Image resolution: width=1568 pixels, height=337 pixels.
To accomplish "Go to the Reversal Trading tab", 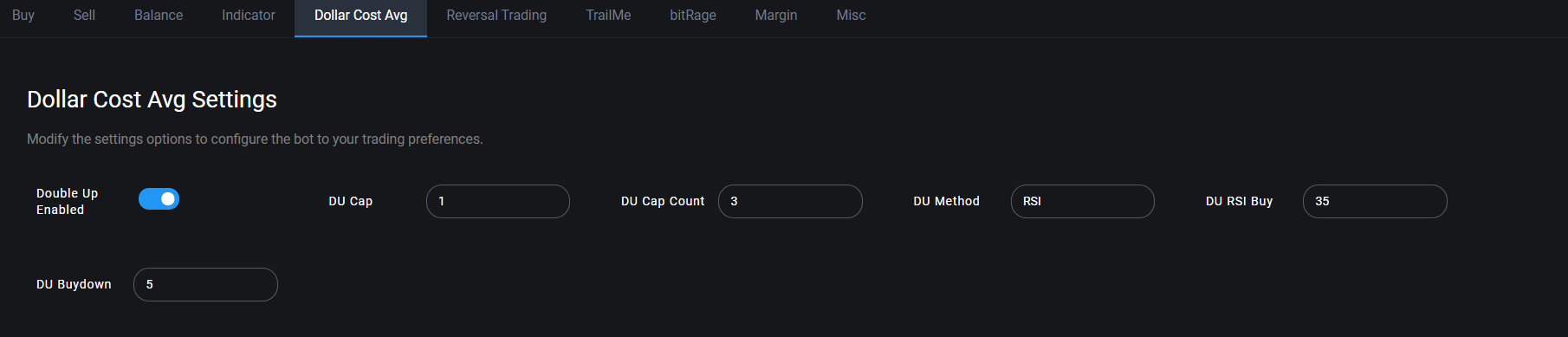I will pyautogui.click(x=496, y=16).
